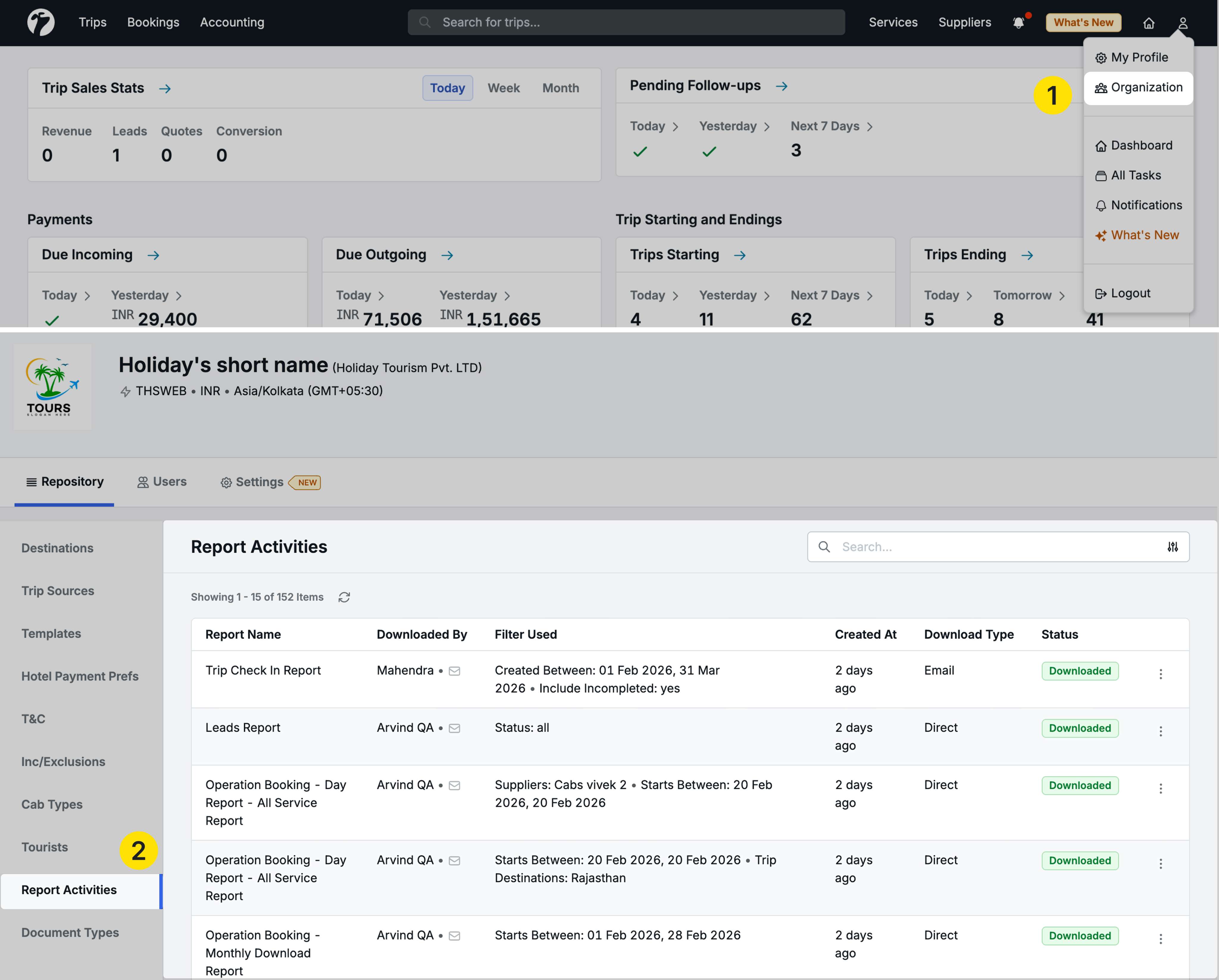Select the Week stats toggle
1219x980 pixels.
pyautogui.click(x=503, y=88)
